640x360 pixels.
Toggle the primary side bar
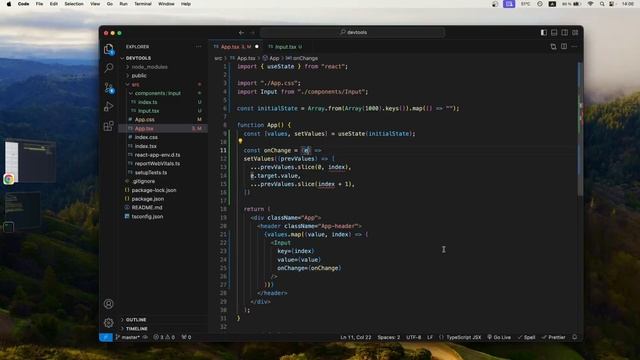(544, 32)
